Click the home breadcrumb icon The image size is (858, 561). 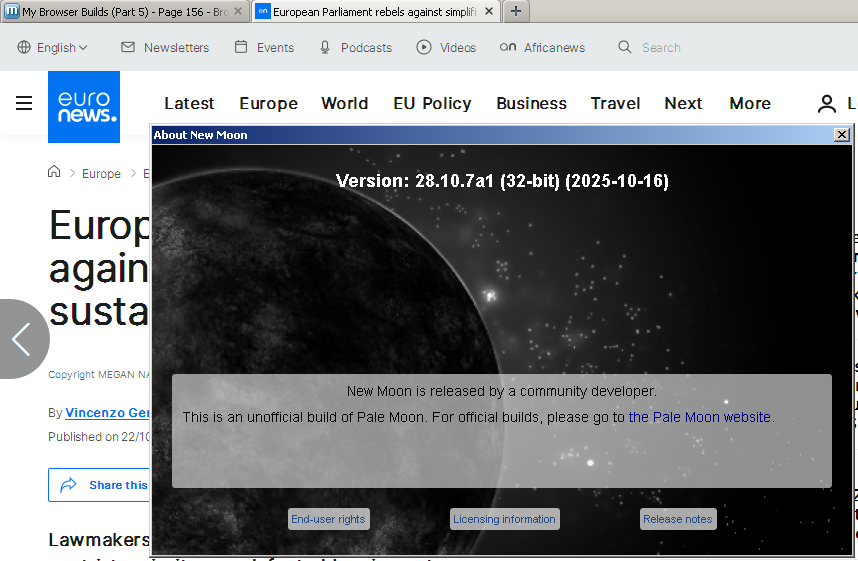click(54, 172)
